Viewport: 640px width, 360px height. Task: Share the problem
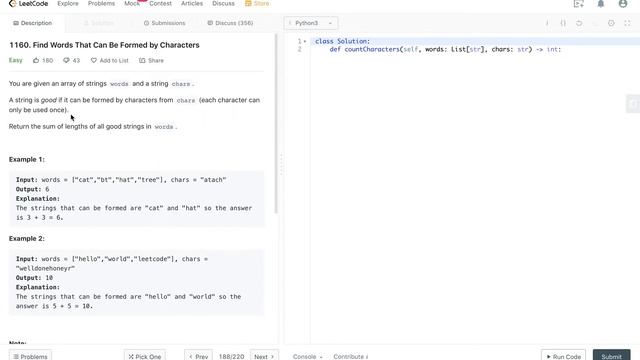pos(151,60)
